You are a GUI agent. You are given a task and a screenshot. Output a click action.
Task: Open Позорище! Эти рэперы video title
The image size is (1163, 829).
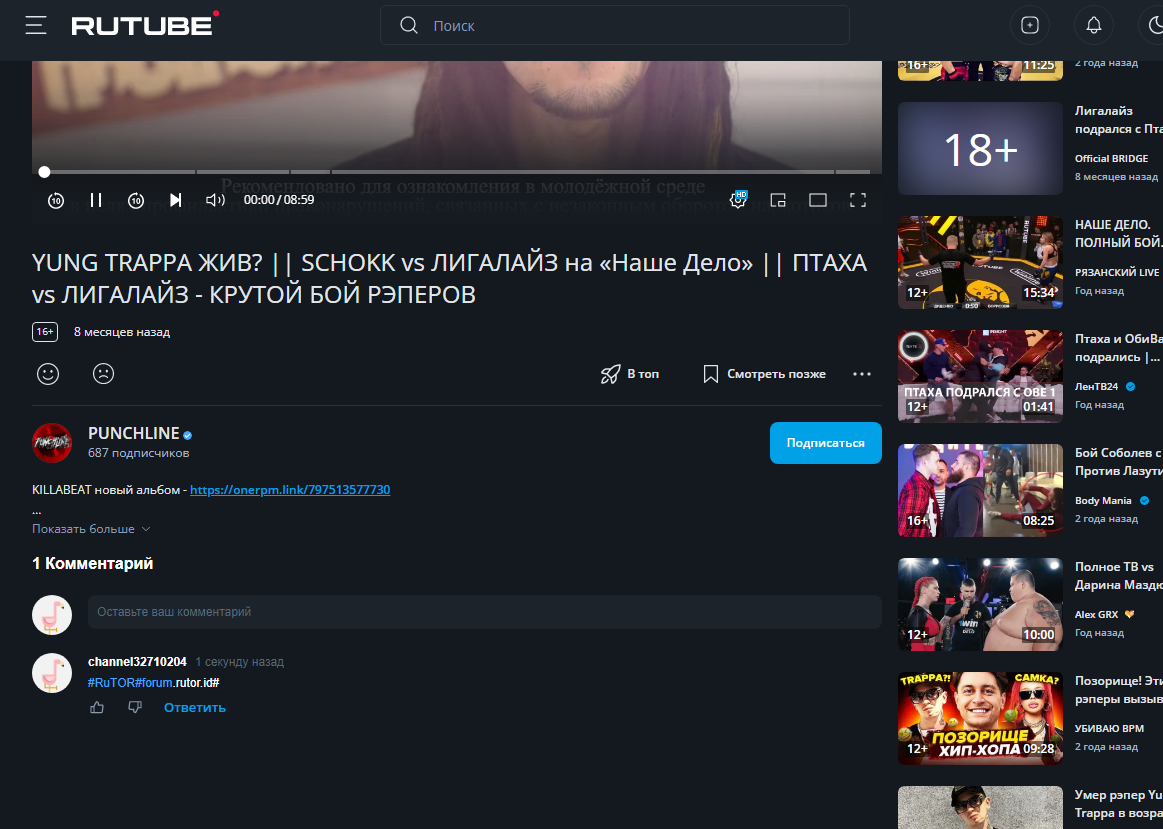[x=1118, y=690]
